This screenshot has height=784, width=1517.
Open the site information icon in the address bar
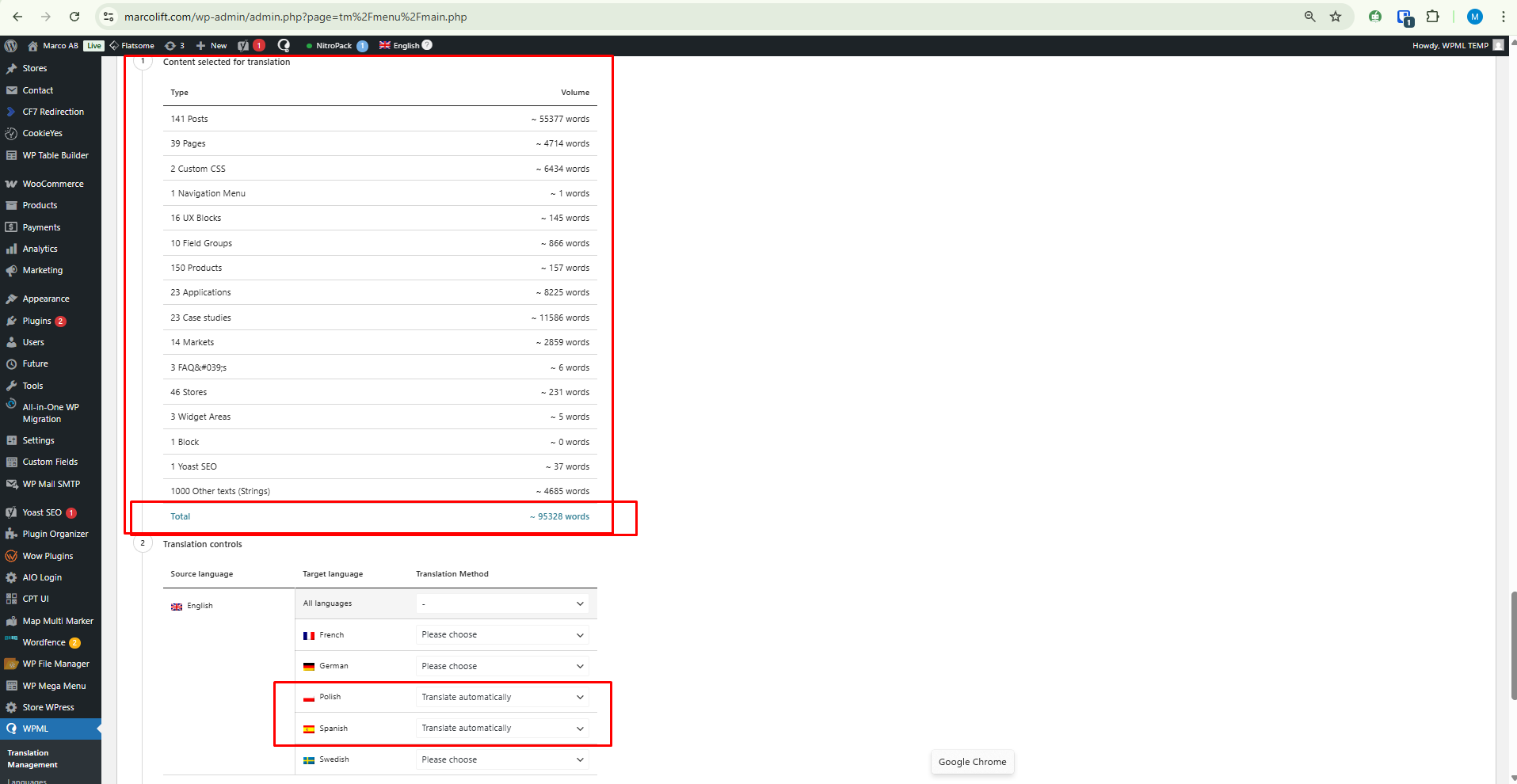click(x=109, y=17)
